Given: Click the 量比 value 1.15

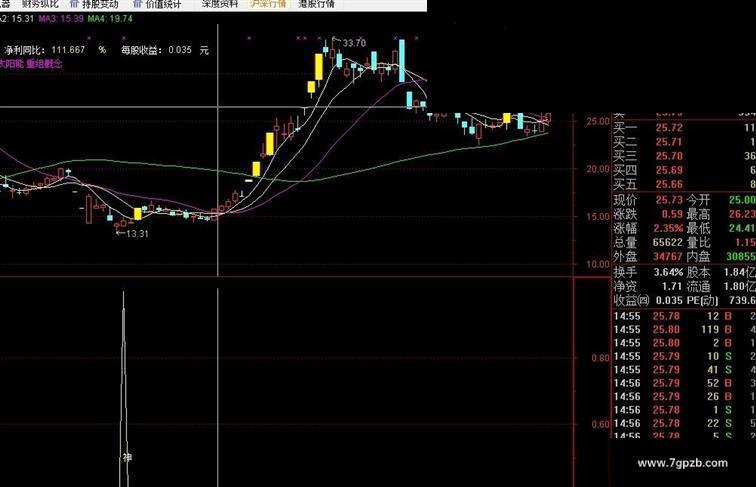Looking at the screenshot, I should pos(745,242).
